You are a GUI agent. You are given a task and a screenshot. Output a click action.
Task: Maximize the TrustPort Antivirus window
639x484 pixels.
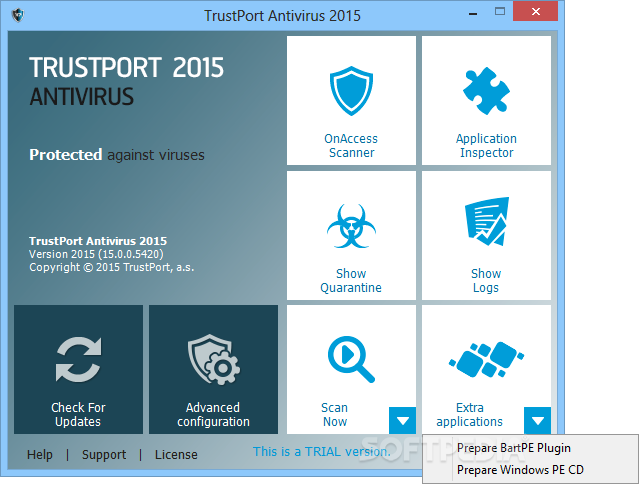[x=500, y=11]
